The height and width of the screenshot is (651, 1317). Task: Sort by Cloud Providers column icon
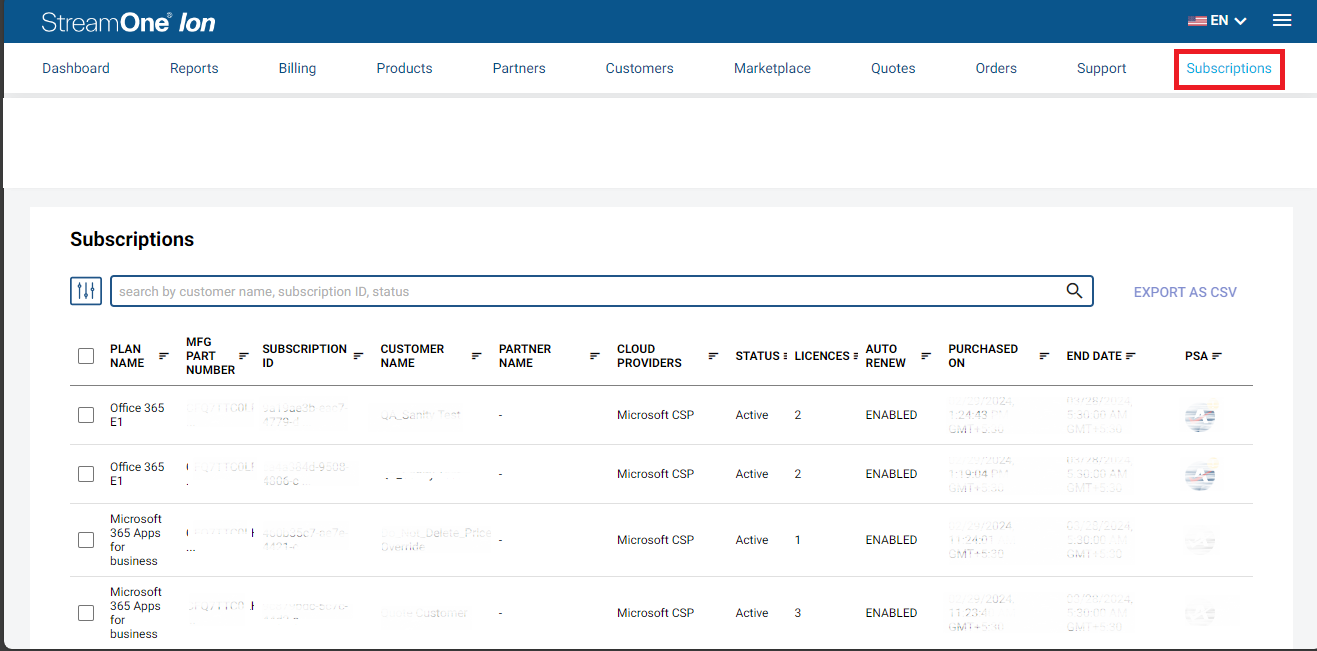point(713,356)
